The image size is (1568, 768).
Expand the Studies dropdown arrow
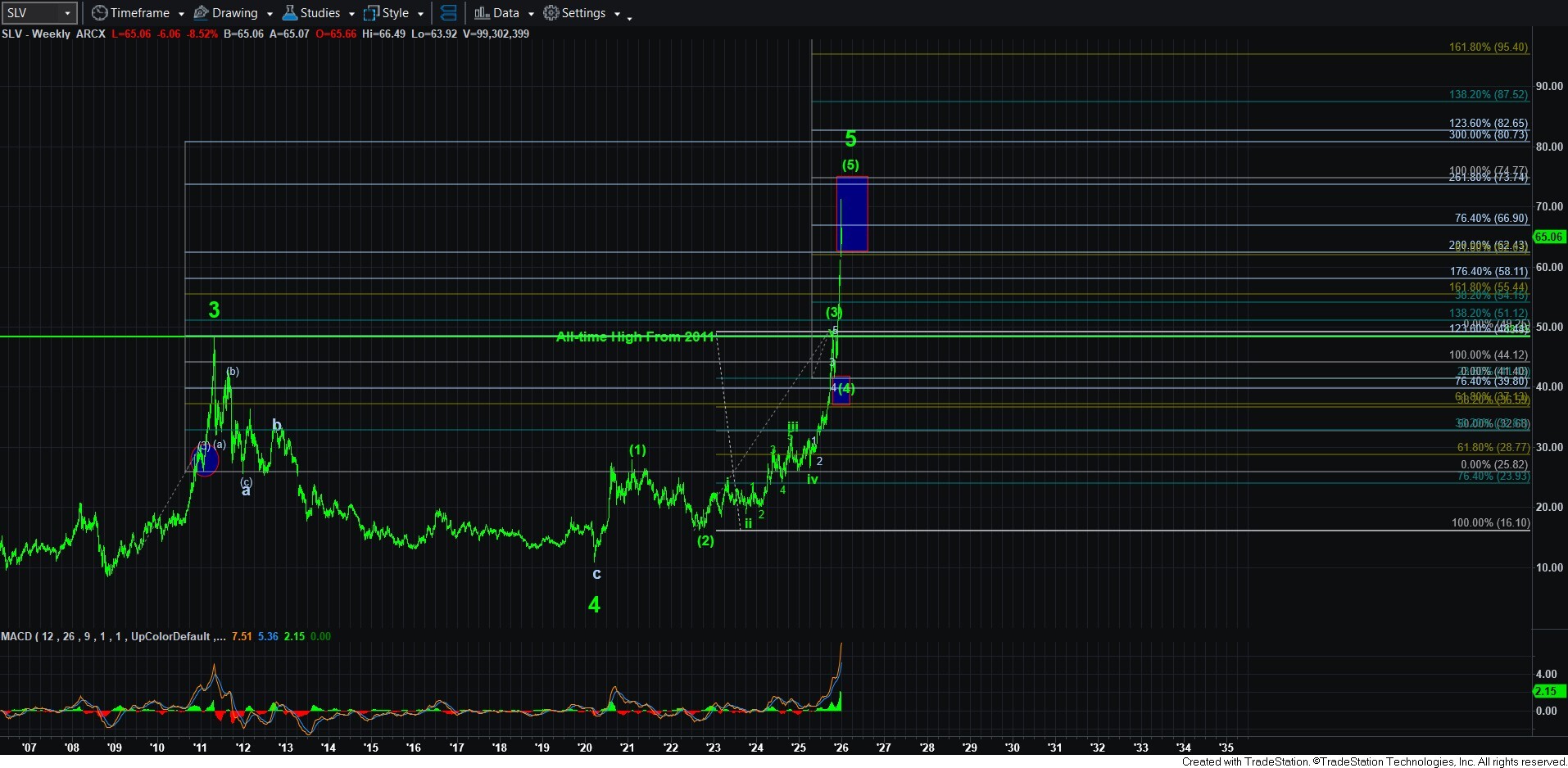coord(351,14)
